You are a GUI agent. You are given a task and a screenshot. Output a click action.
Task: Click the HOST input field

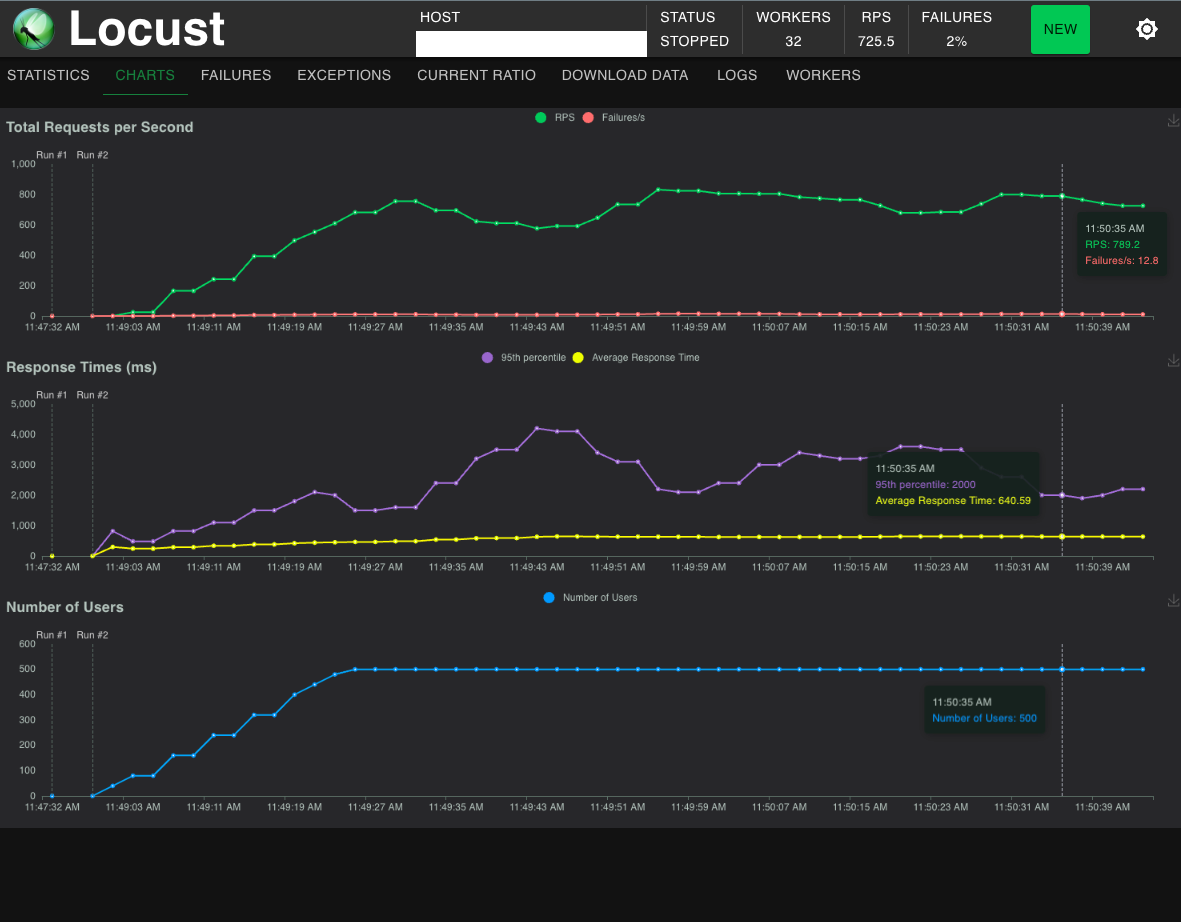point(530,44)
